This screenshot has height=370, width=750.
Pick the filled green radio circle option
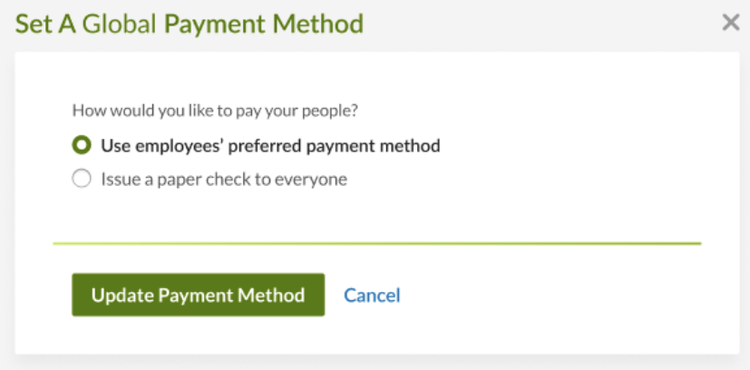(81, 145)
